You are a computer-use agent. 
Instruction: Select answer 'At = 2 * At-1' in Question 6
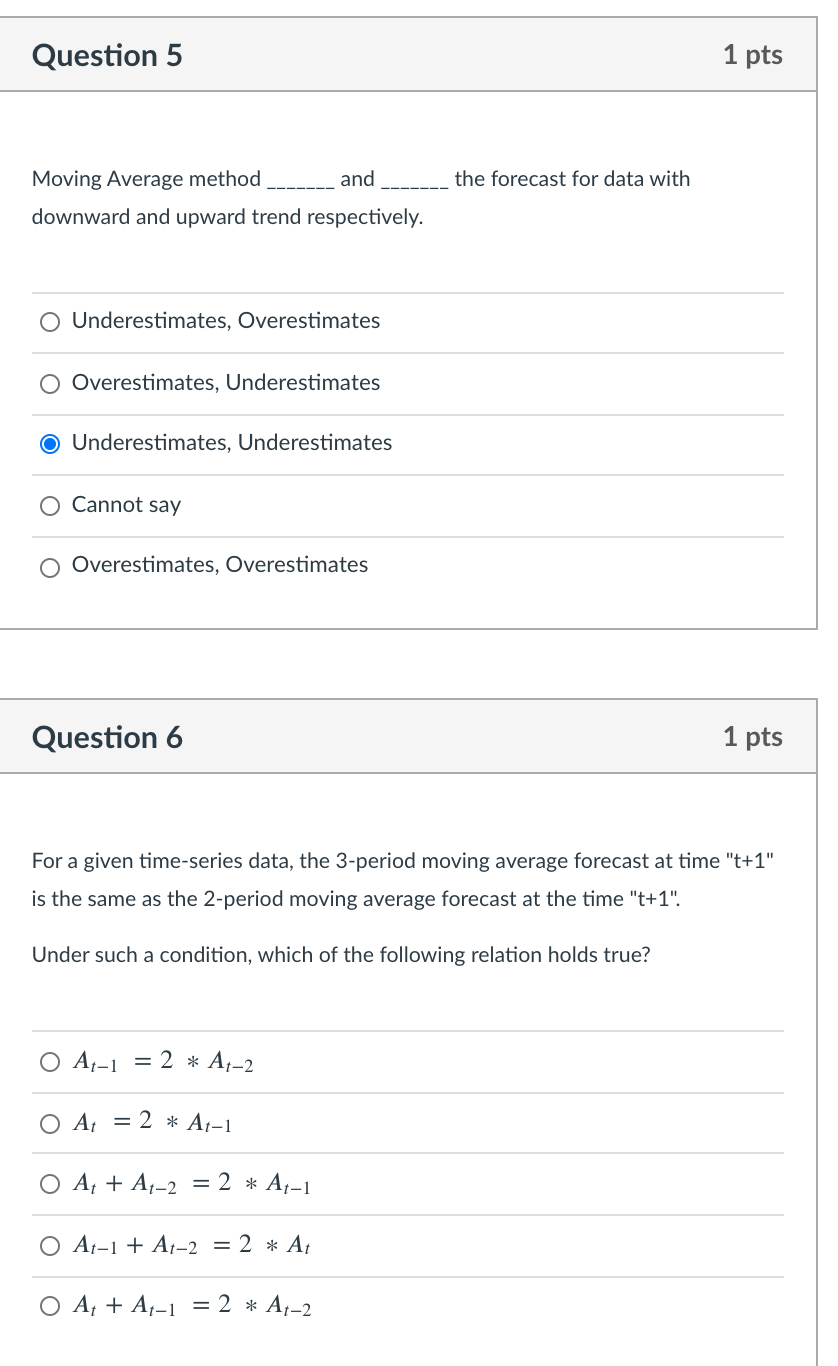coord(50,1123)
